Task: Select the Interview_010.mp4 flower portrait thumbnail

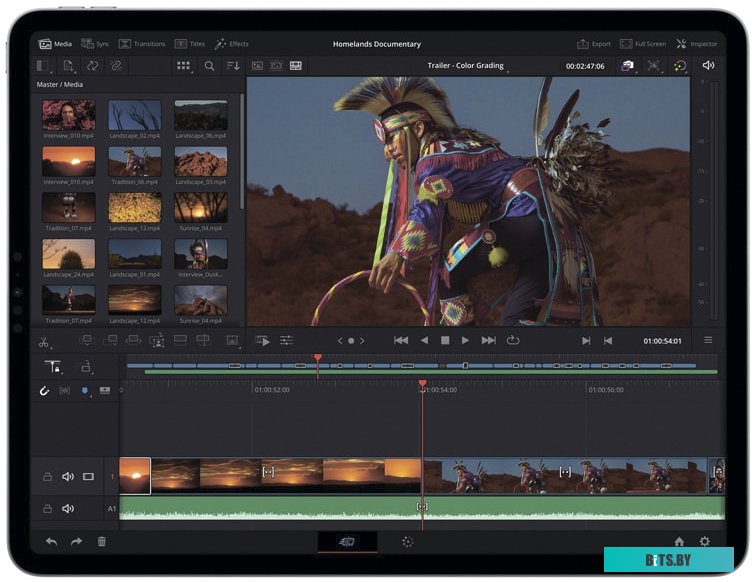Action: (x=69, y=115)
